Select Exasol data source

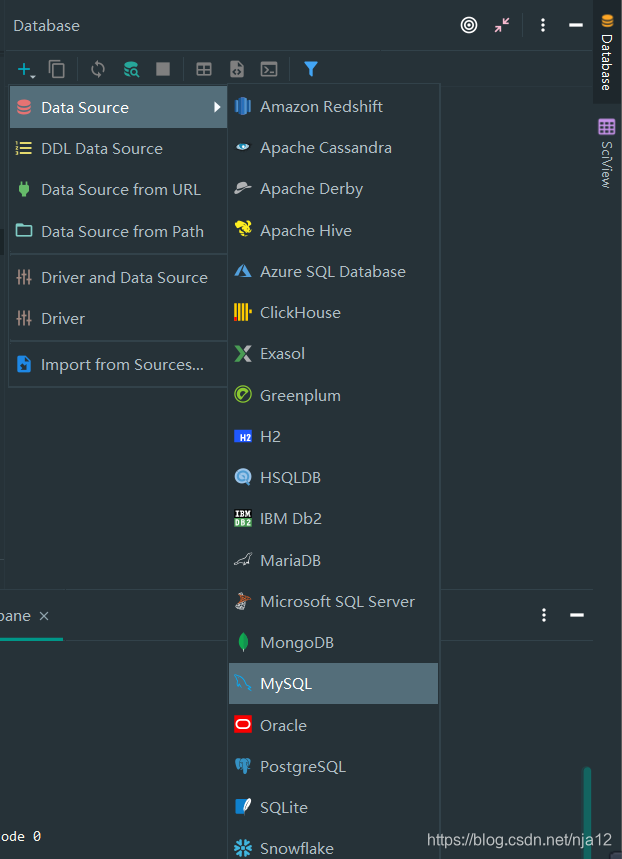[333, 353]
